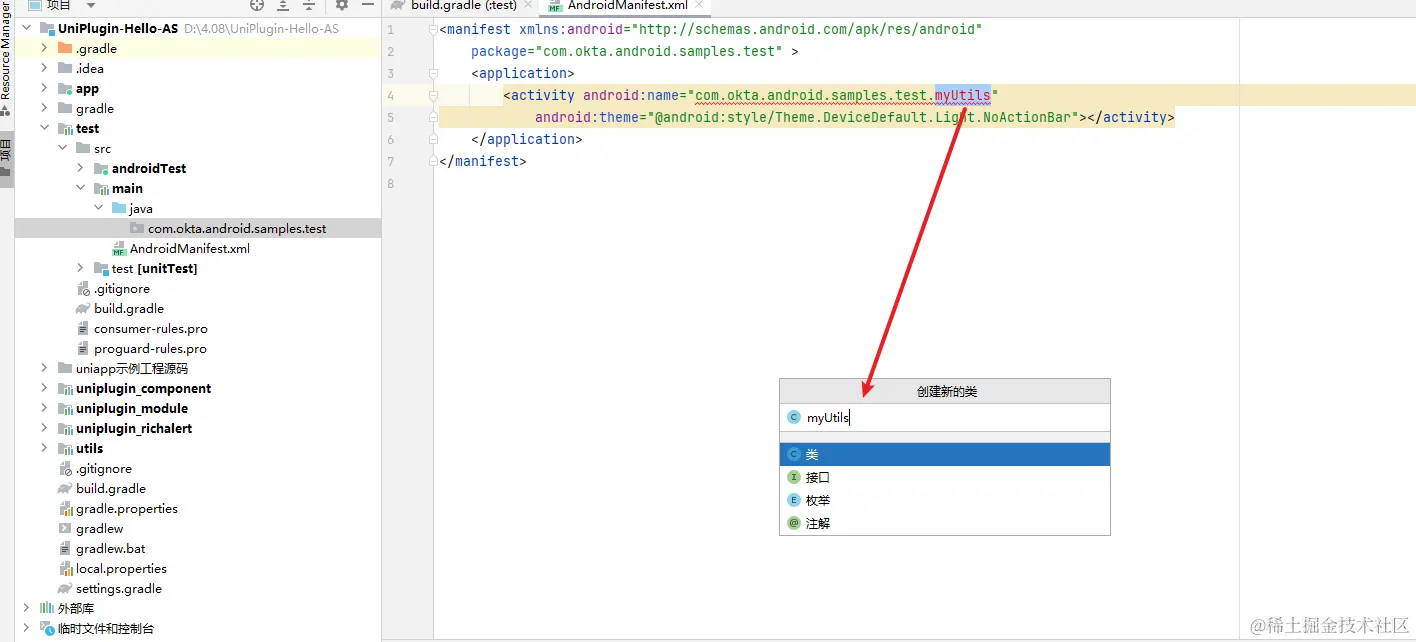Click the test module folder icon

click(66, 128)
